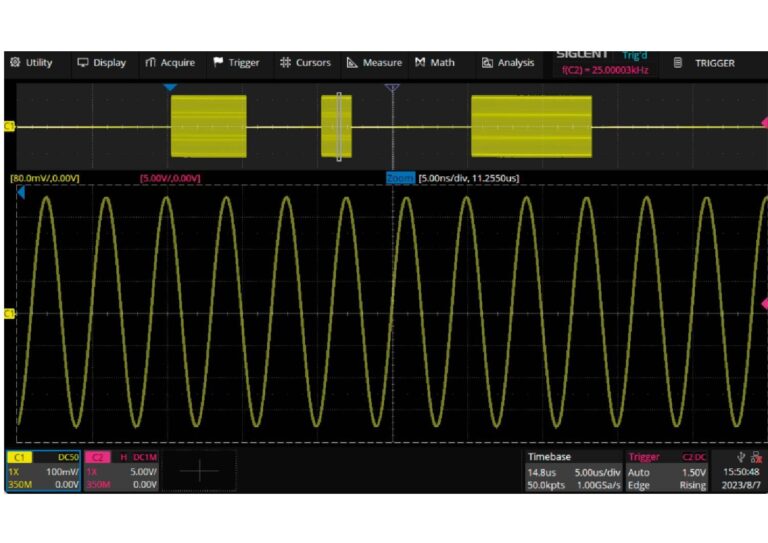The width and height of the screenshot is (768, 543).
Task: Click the C1 ground marker in zoom view
Action: pyautogui.click(x=9, y=313)
